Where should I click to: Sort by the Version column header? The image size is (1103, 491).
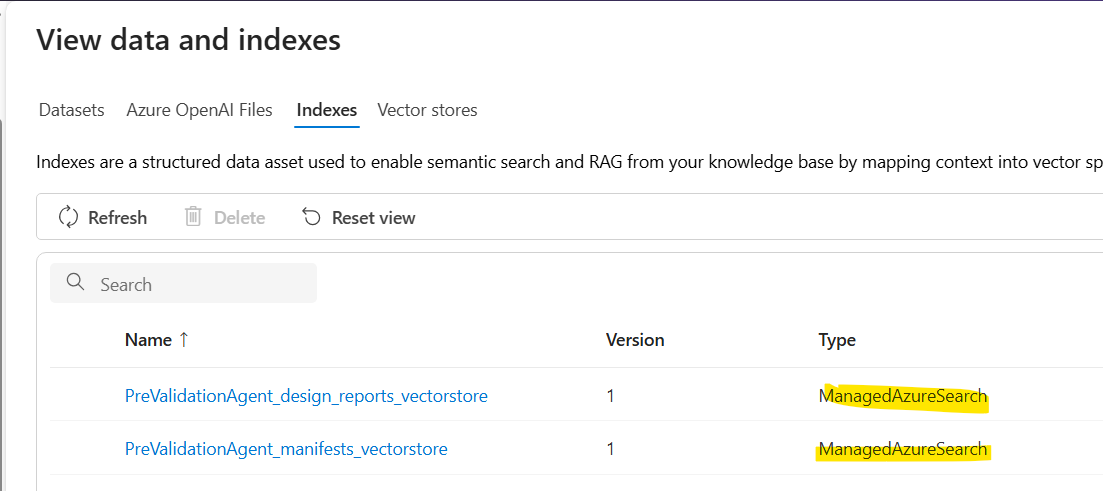(635, 340)
